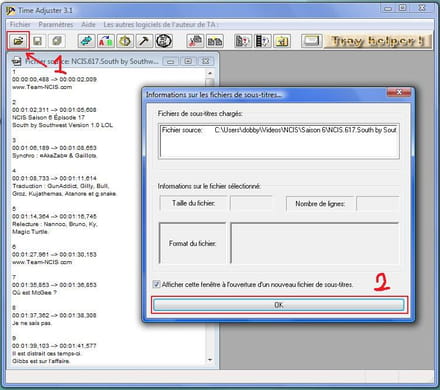Click the subtitle scrollbar up arrow
The image size is (440, 390).
coord(210,73)
